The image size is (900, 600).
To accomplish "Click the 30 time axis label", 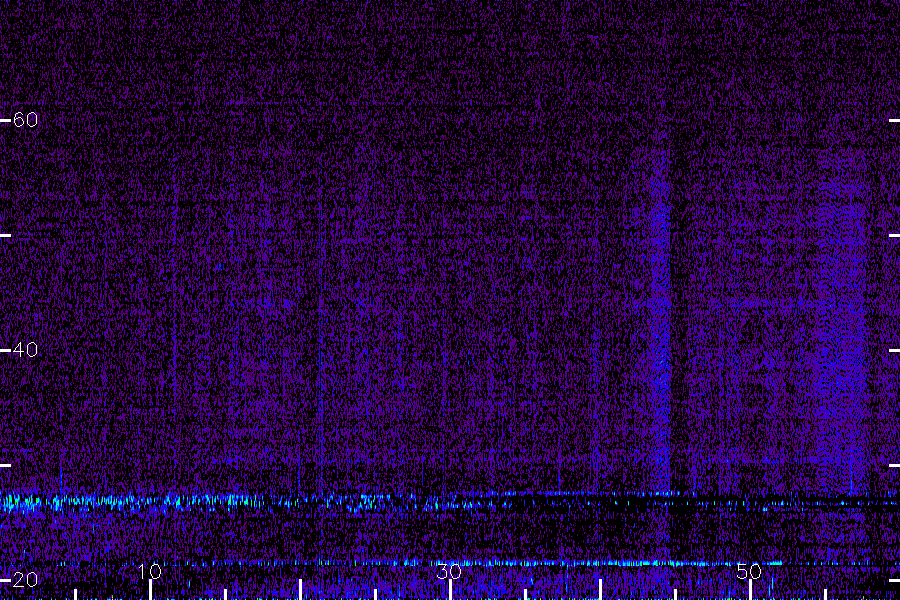I will [449, 571].
